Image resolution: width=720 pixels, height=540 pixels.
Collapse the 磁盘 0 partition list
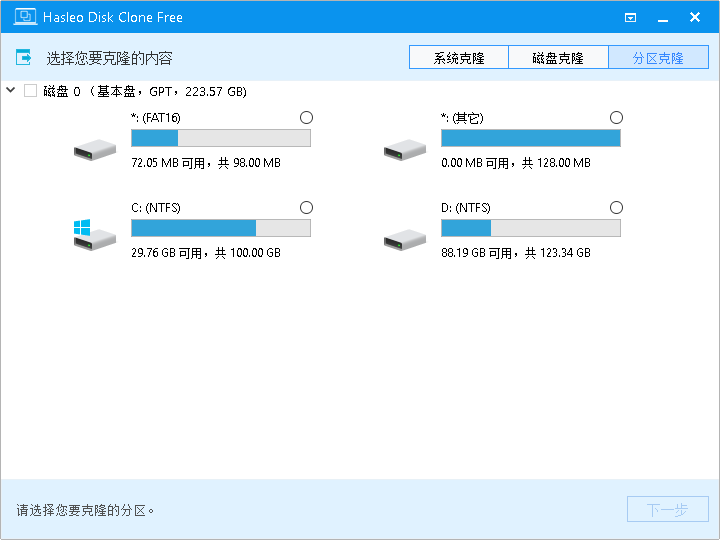(11, 90)
